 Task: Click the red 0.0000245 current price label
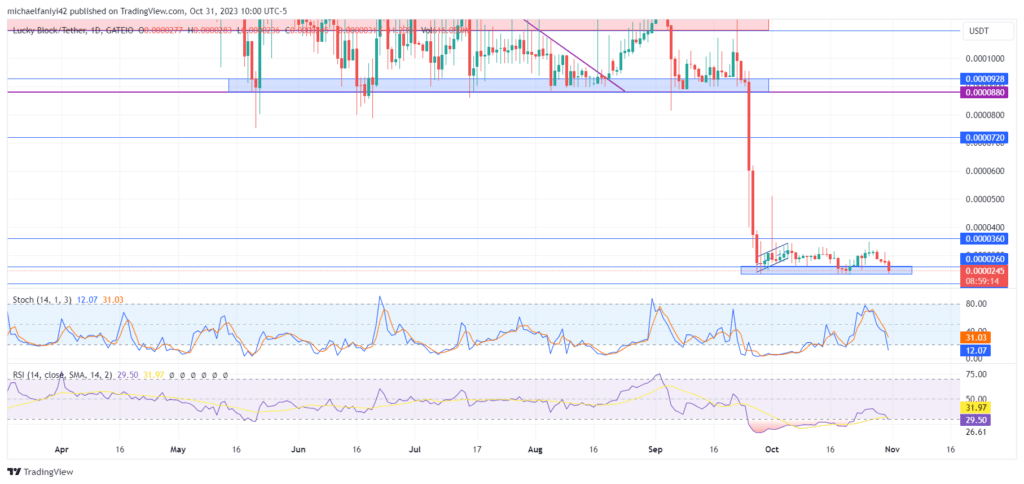(x=984, y=270)
